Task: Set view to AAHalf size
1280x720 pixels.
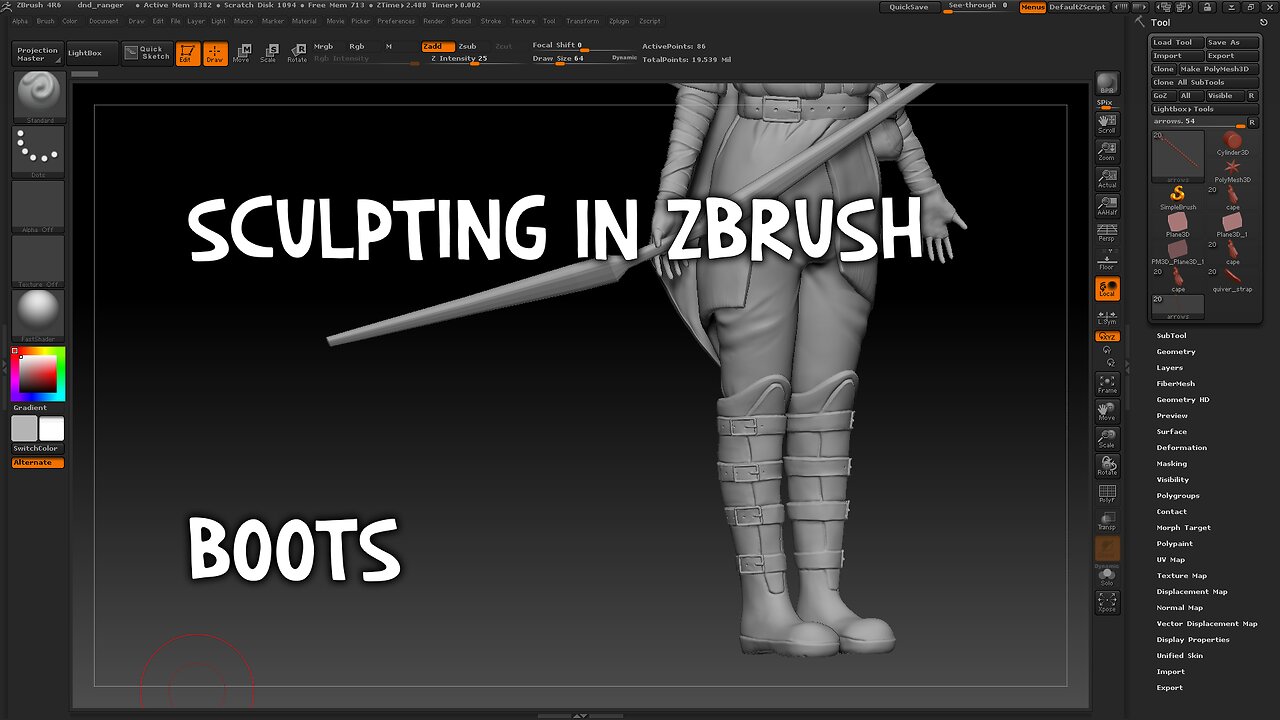Action: tap(1107, 206)
